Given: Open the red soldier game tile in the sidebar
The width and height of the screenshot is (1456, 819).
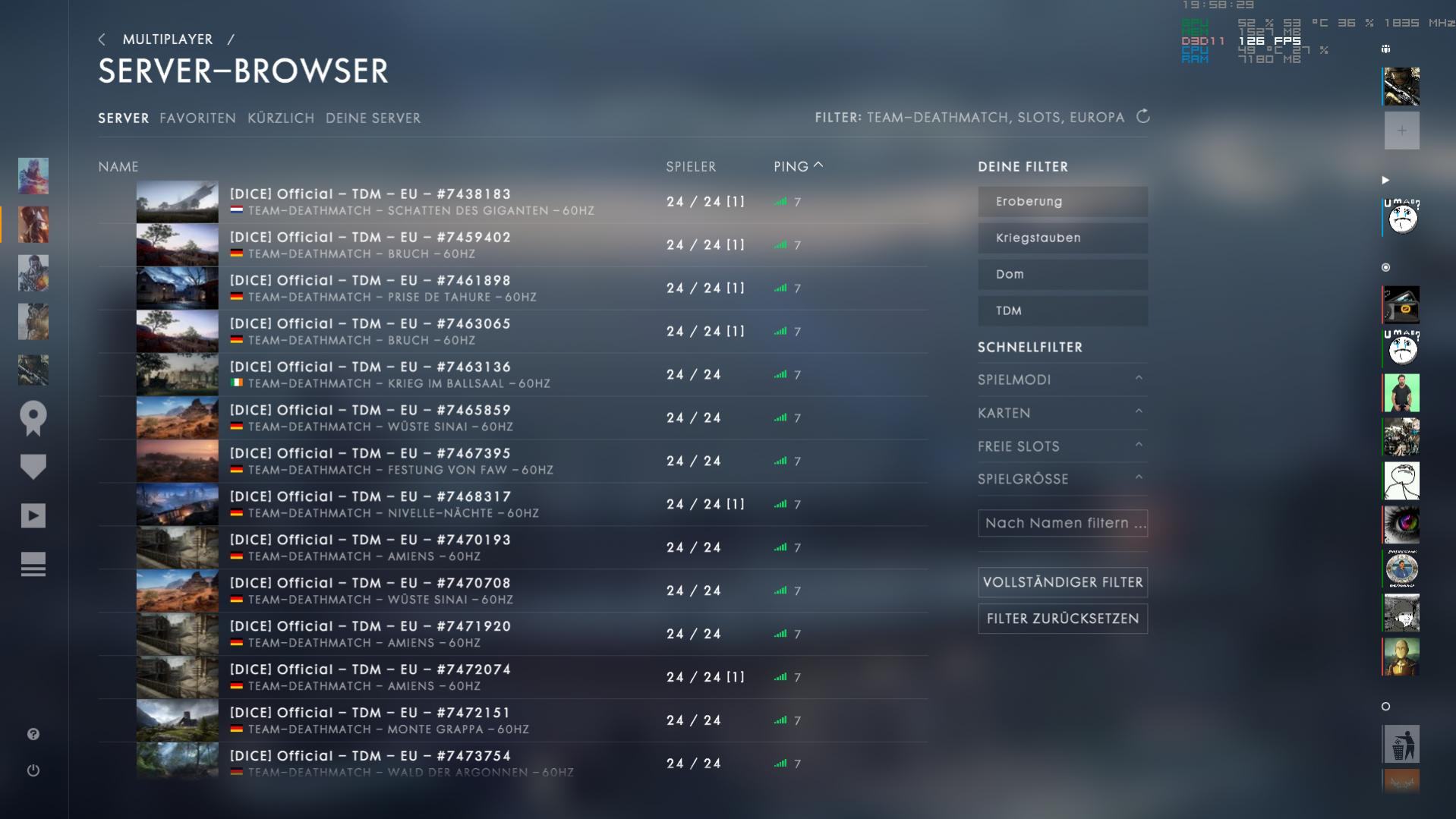Looking at the screenshot, I should click(x=33, y=225).
